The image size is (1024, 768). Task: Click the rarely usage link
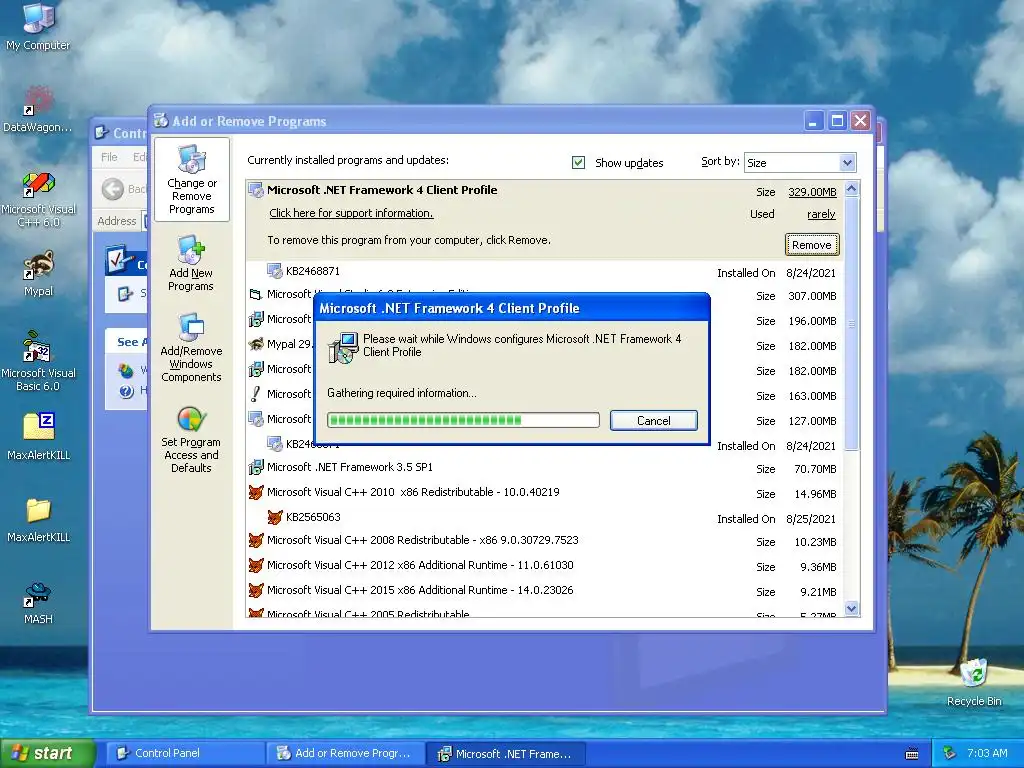(x=821, y=214)
